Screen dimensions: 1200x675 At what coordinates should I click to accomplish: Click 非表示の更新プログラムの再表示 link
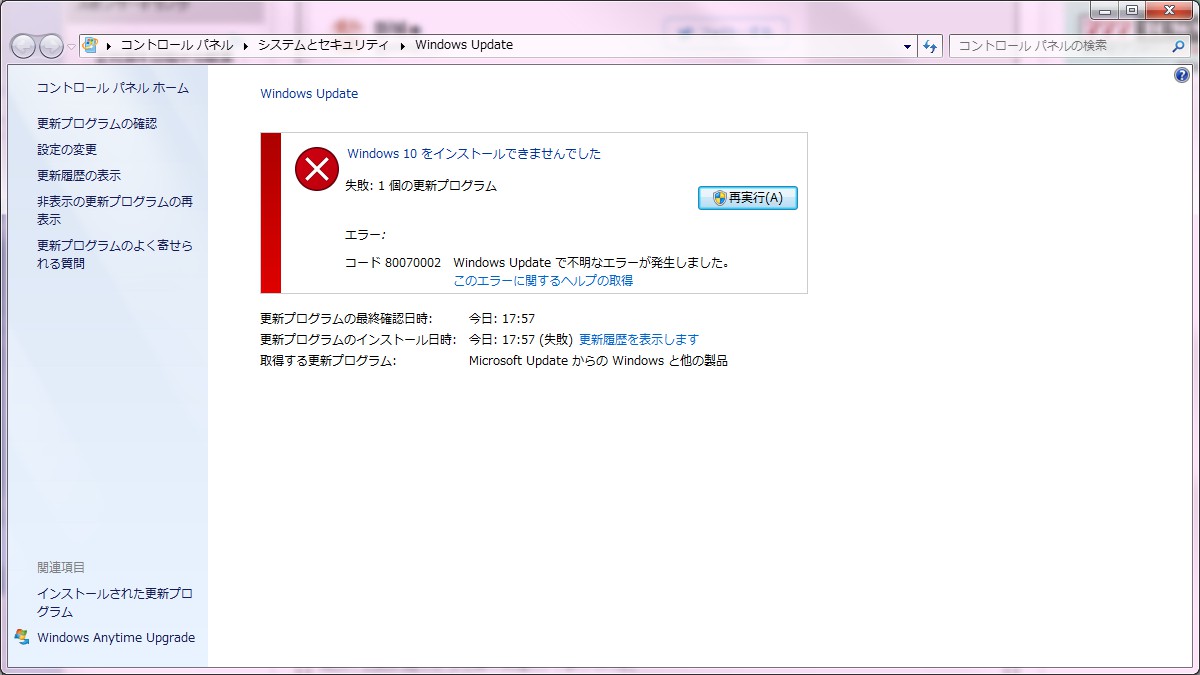(115, 210)
